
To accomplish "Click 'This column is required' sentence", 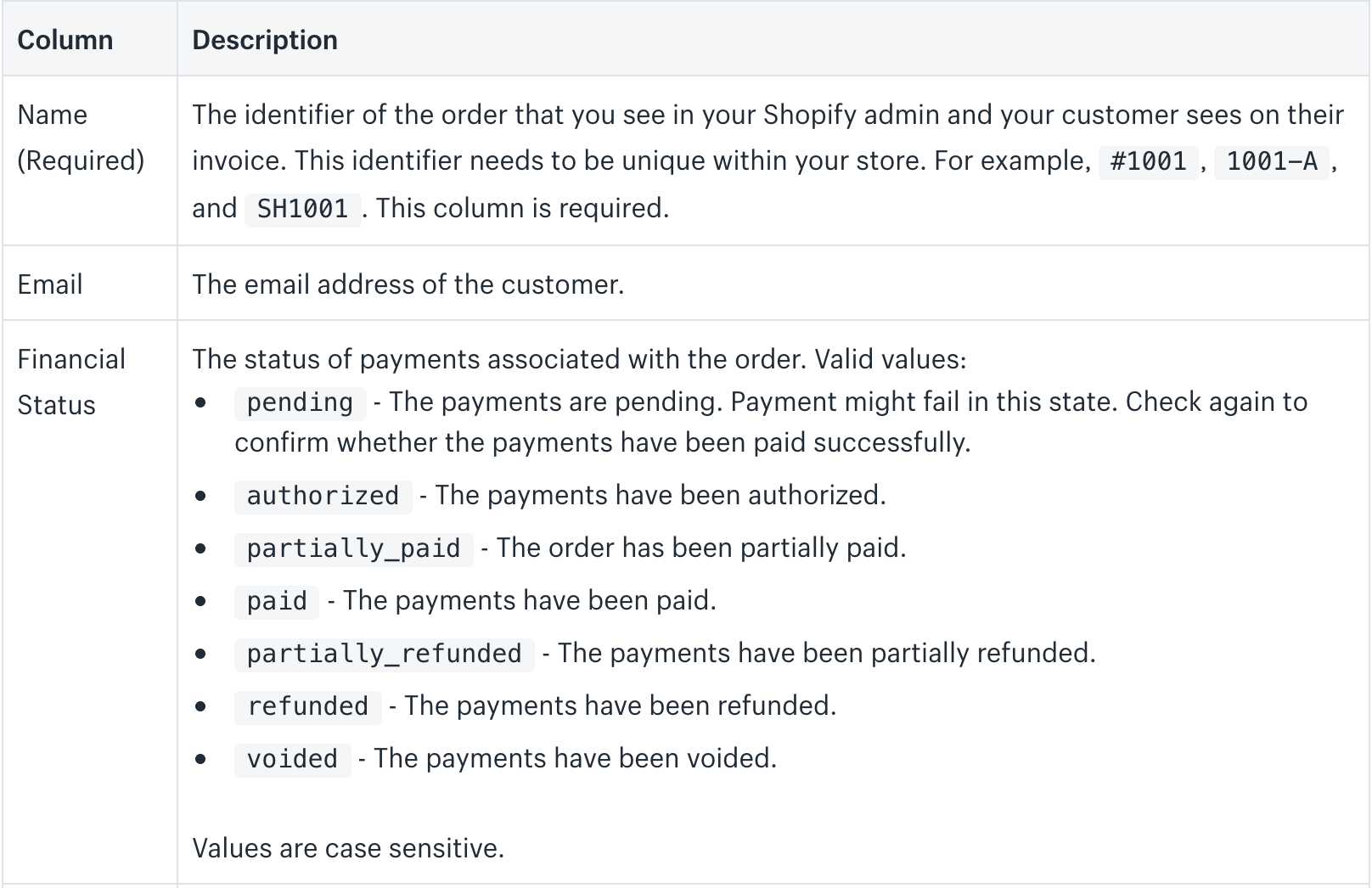I will [x=522, y=208].
